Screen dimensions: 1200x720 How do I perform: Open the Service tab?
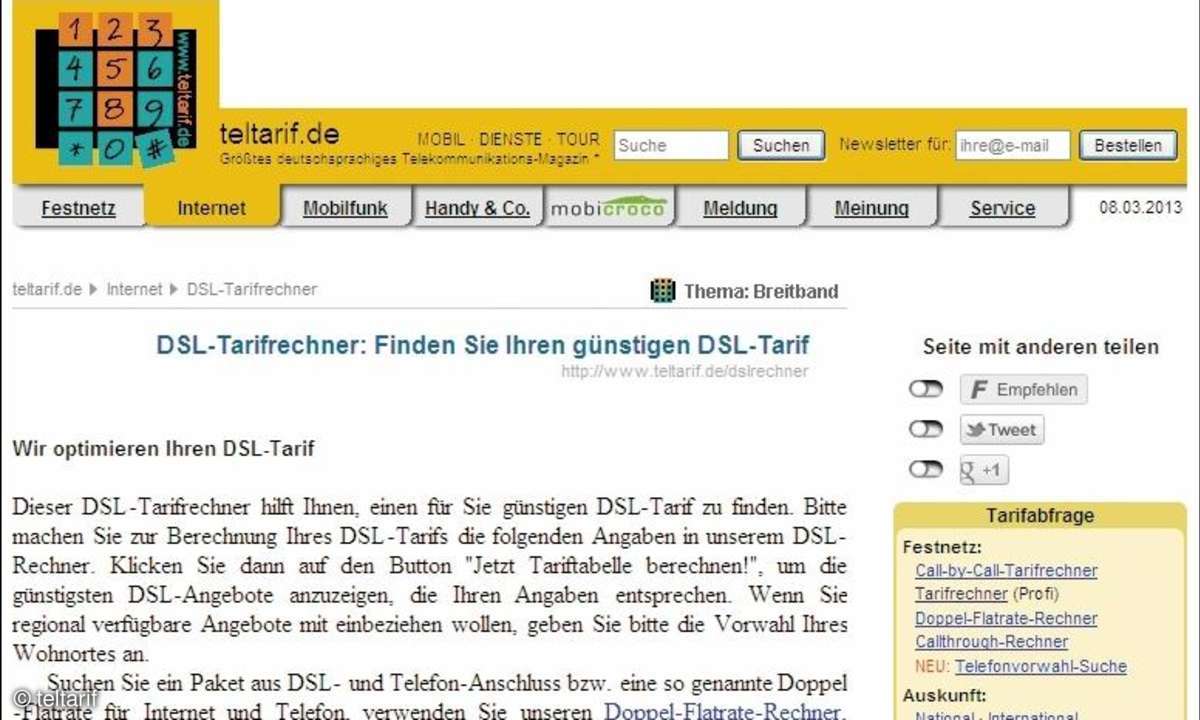pyautogui.click(x=1002, y=208)
